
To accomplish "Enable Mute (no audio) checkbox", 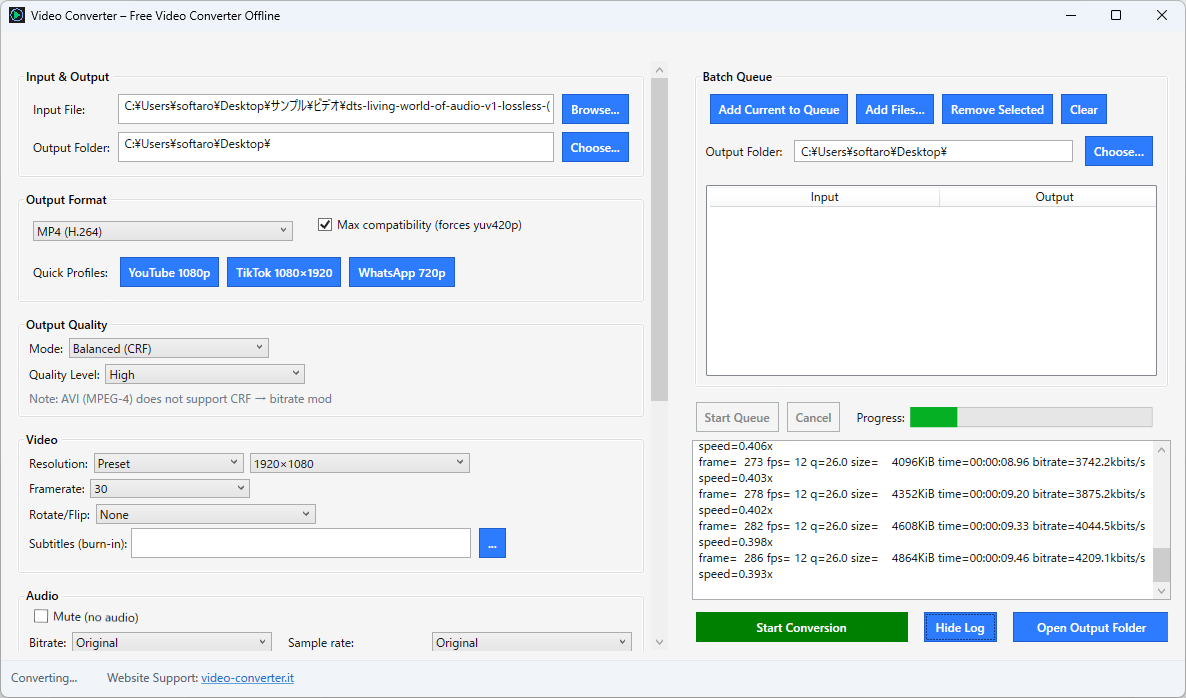I will (41, 617).
